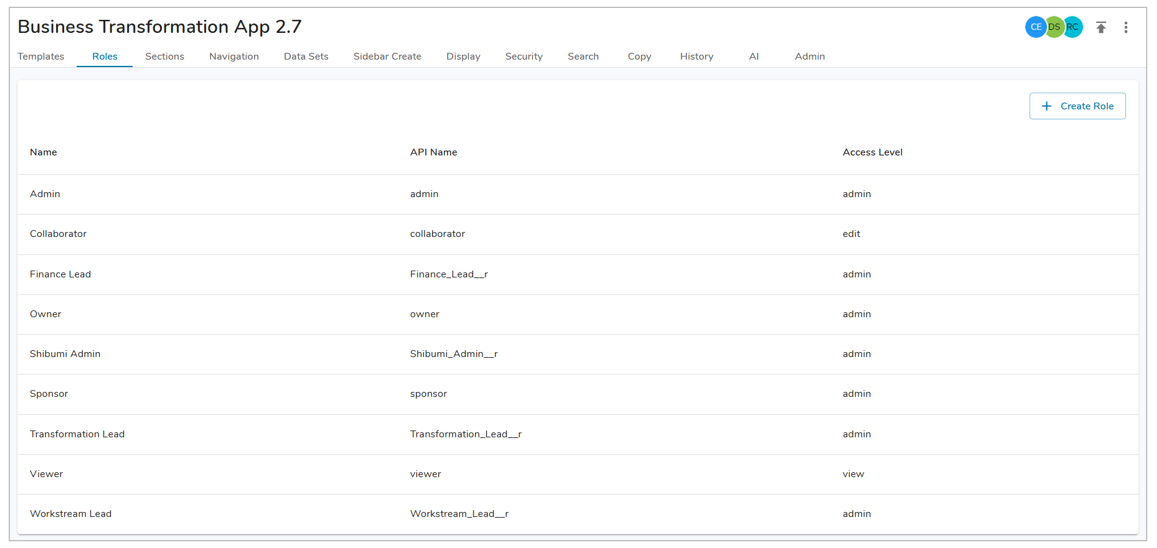Click the upload arrow icon

pyautogui.click(x=1100, y=28)
